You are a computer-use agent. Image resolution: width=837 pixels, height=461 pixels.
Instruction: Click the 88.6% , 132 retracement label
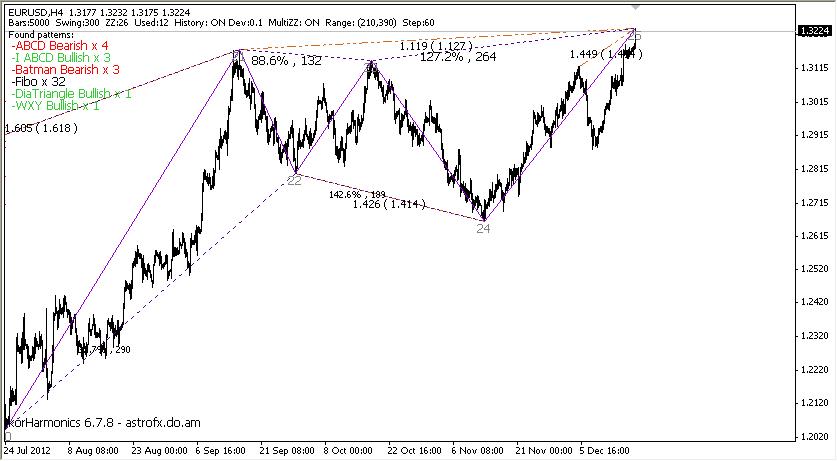tap(286, 61)
